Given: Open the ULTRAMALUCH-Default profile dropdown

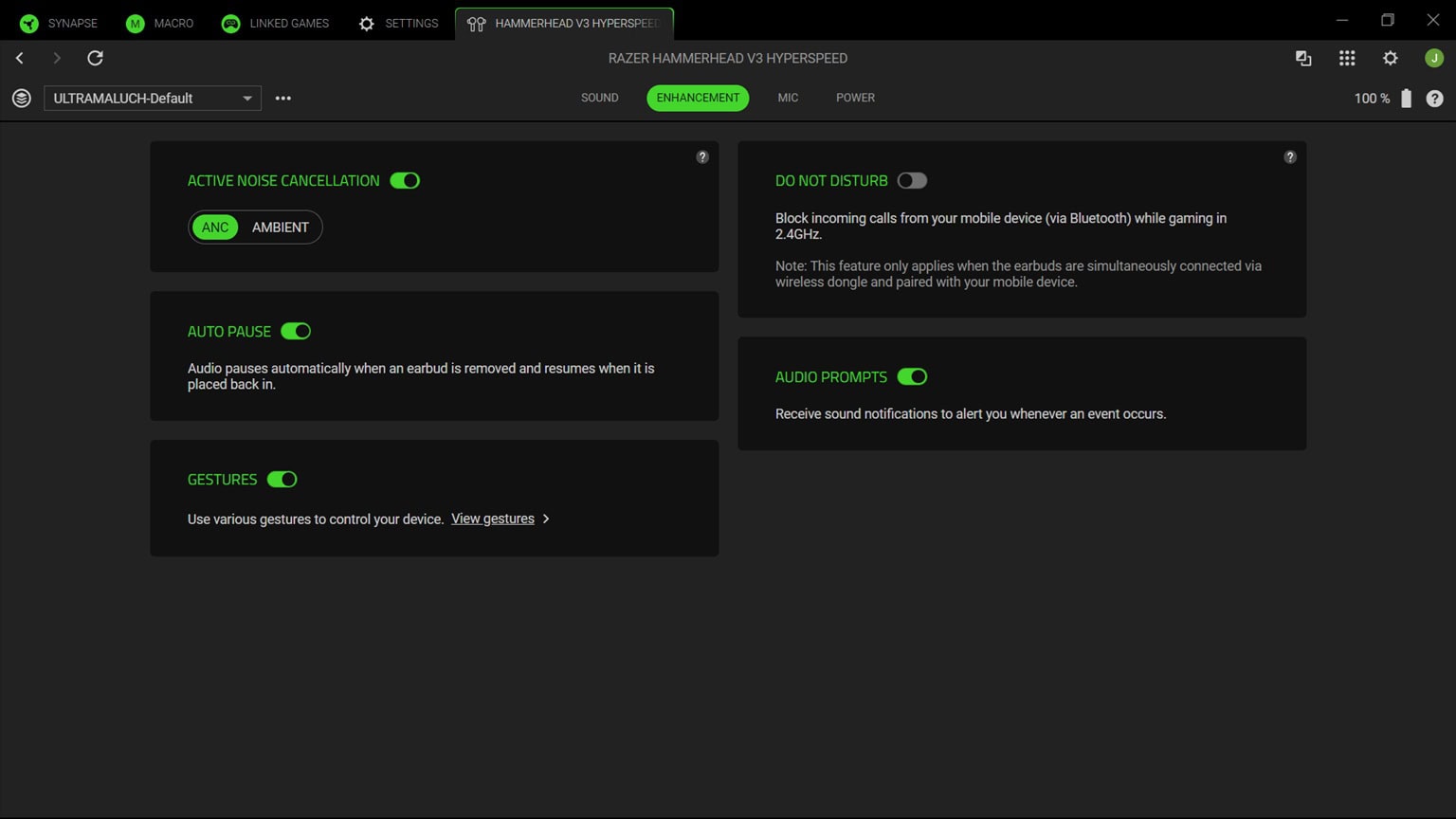Looking at the screenshot, I should click(153, 98).
